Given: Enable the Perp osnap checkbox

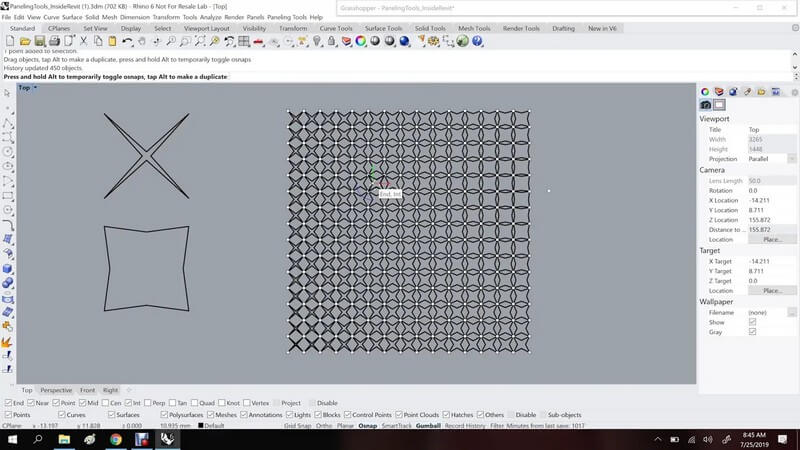Looking at the screenshot, I should coord(148,403).
